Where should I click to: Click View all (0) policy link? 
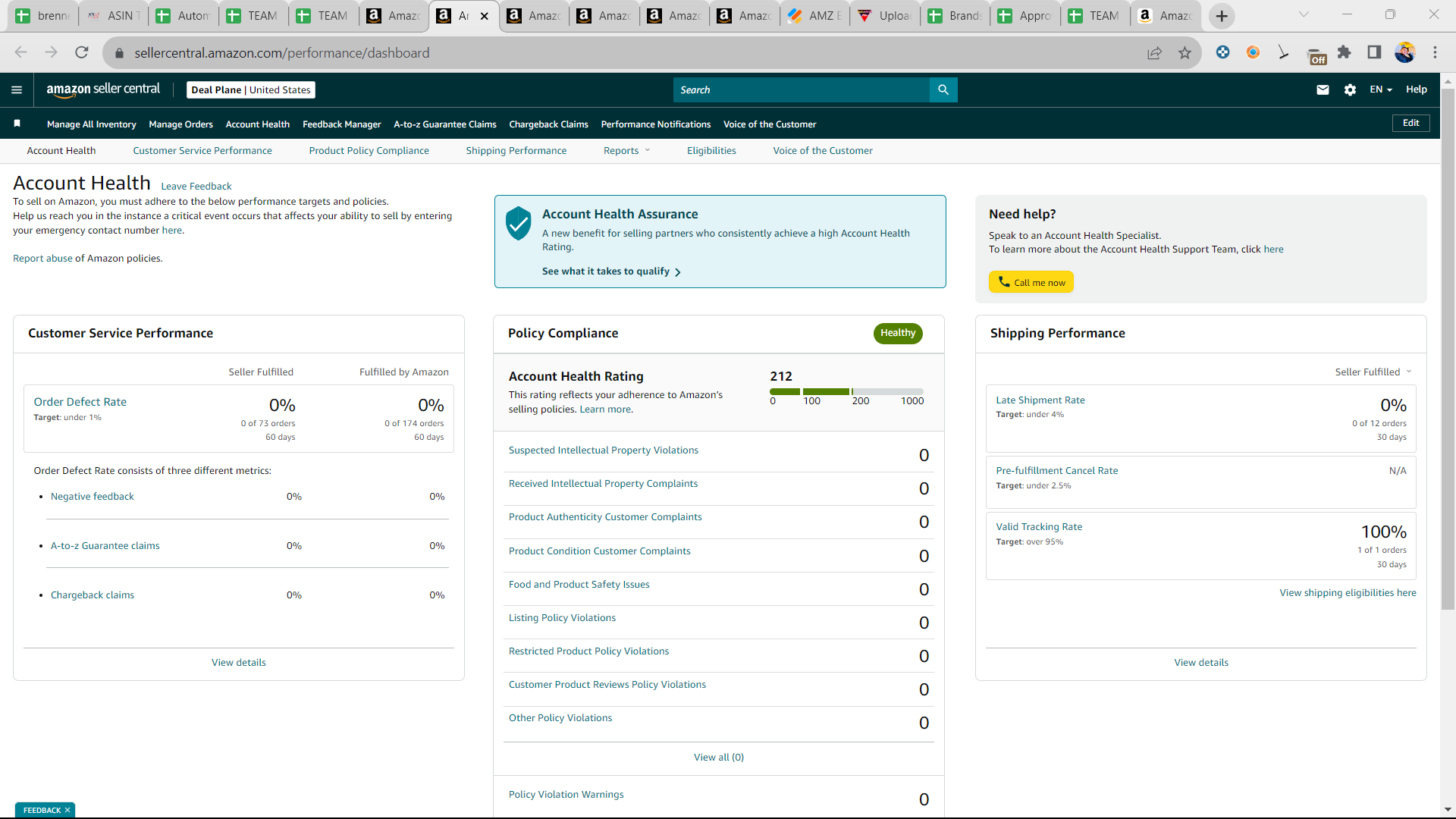pos(719,757)
